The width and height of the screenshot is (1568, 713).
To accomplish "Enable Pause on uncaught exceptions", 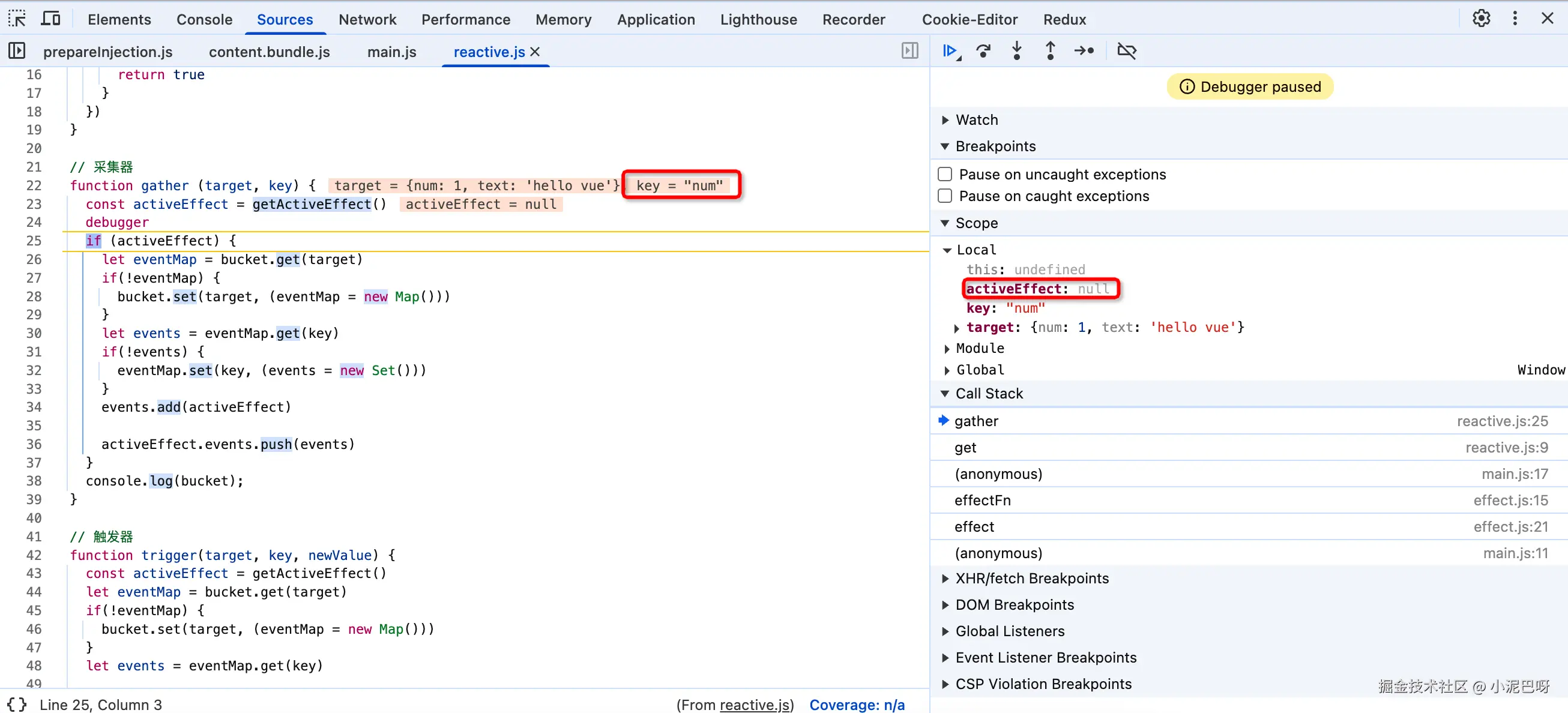I will pos(945,175).
